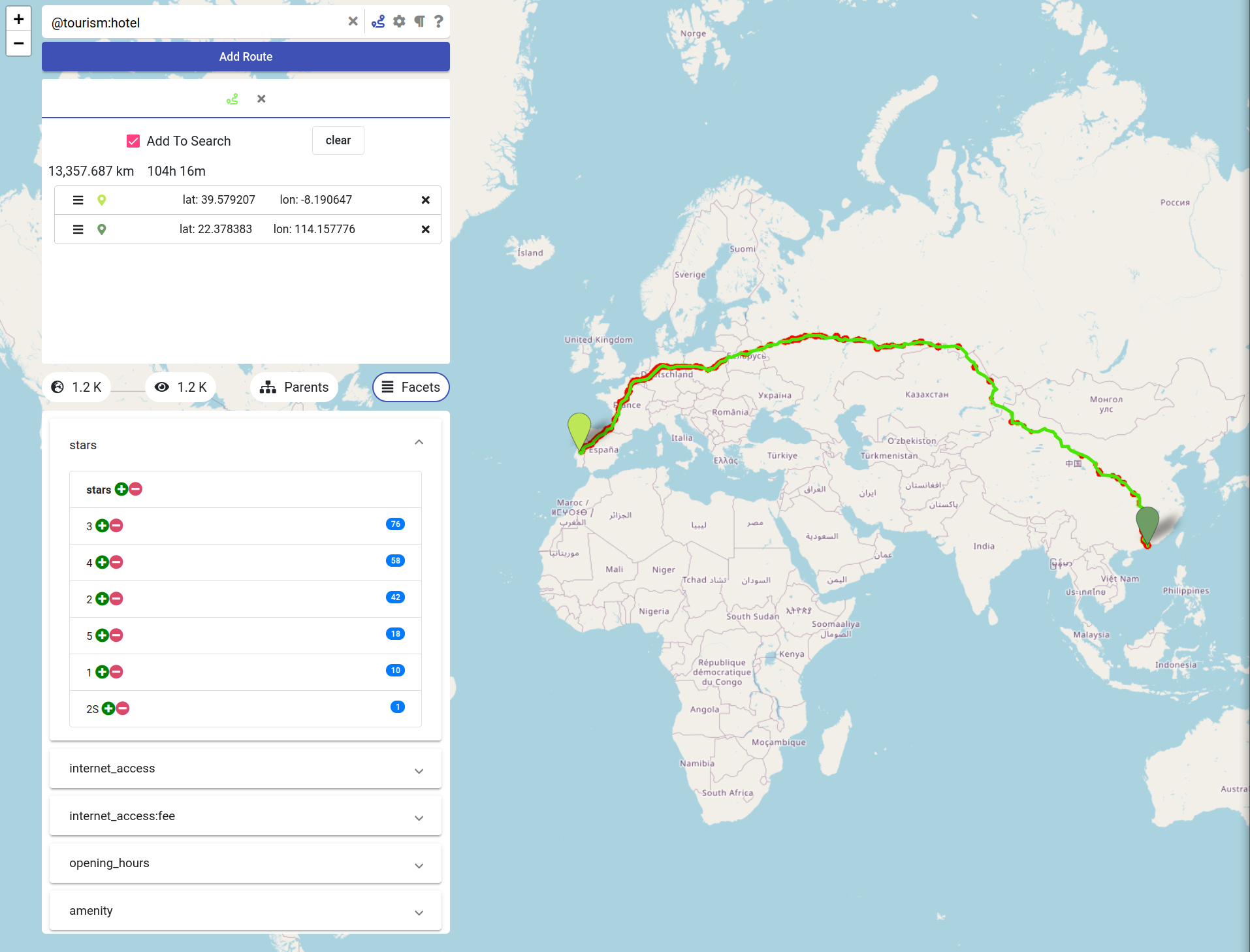Select the Facets tab
The width and height of the screenshot is (1250, 952).
[411, 387]
